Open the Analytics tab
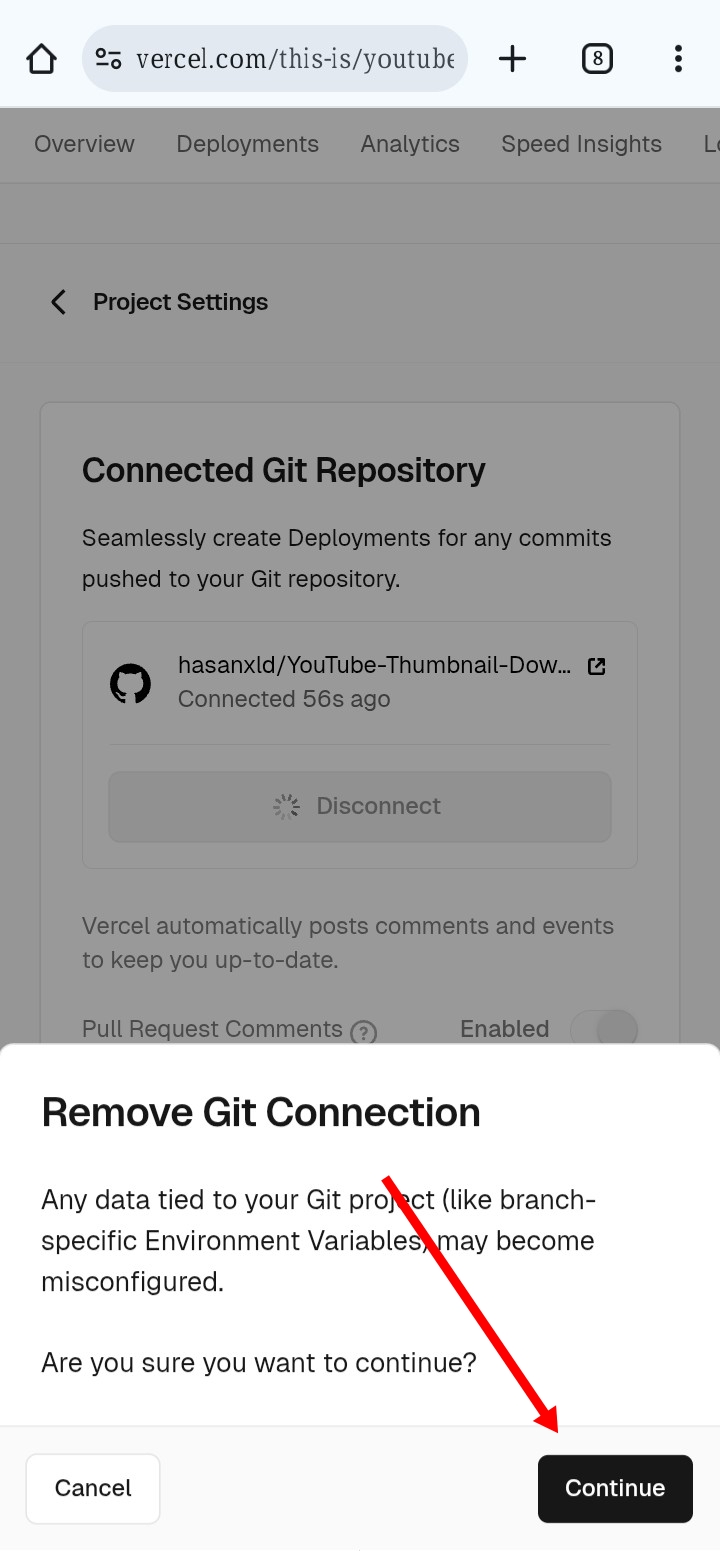 click(x=410, y=144)
